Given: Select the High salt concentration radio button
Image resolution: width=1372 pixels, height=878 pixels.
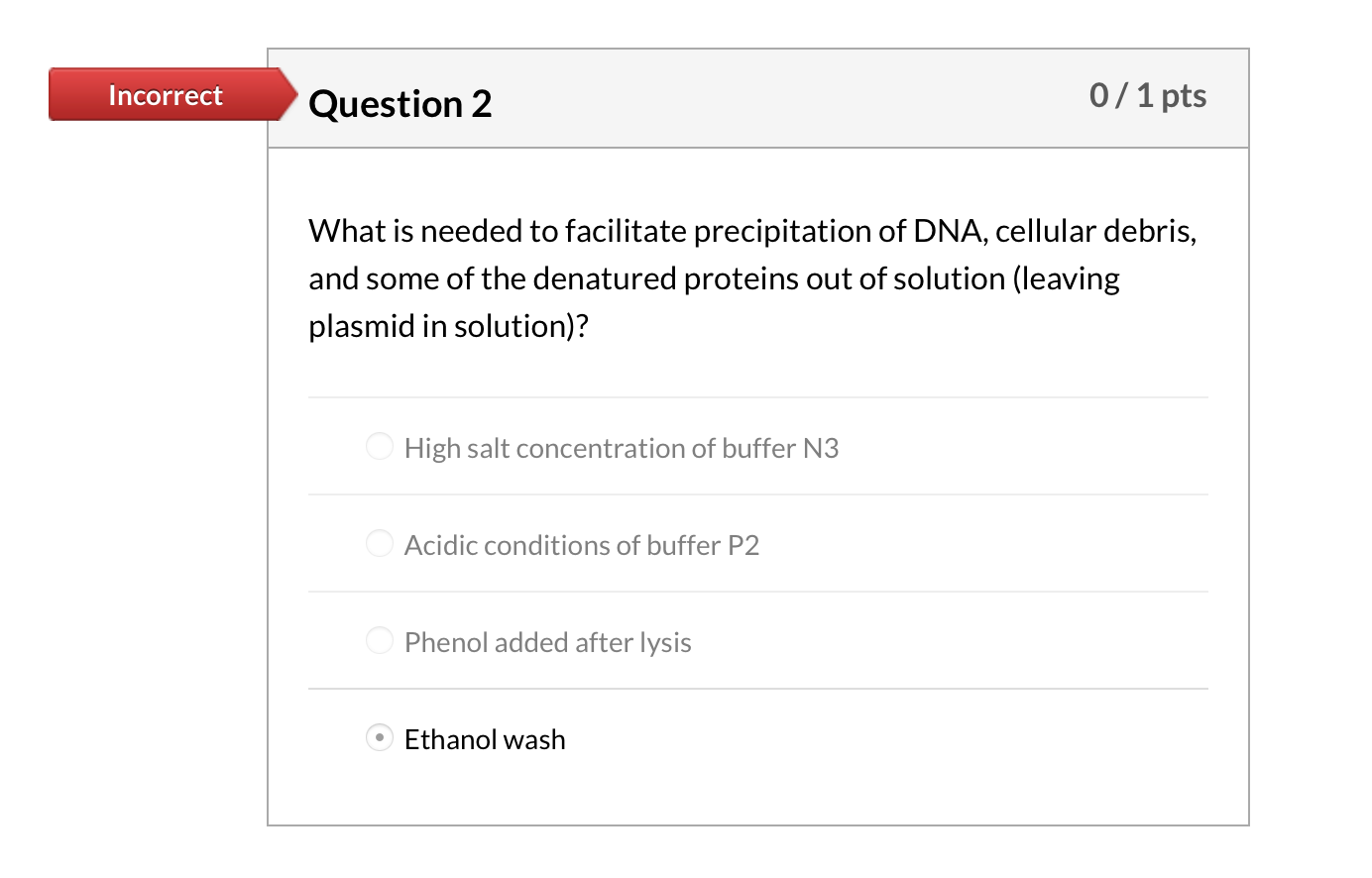Looking at the screenshot, I should point(380,446).
